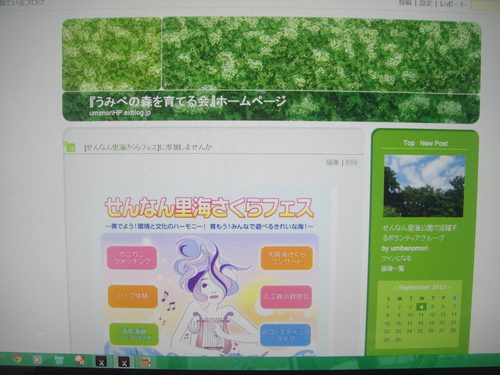Click the 編集 edit link
Image resolution: width=500 pixels, height=375 pixels.
pos(333,162)
